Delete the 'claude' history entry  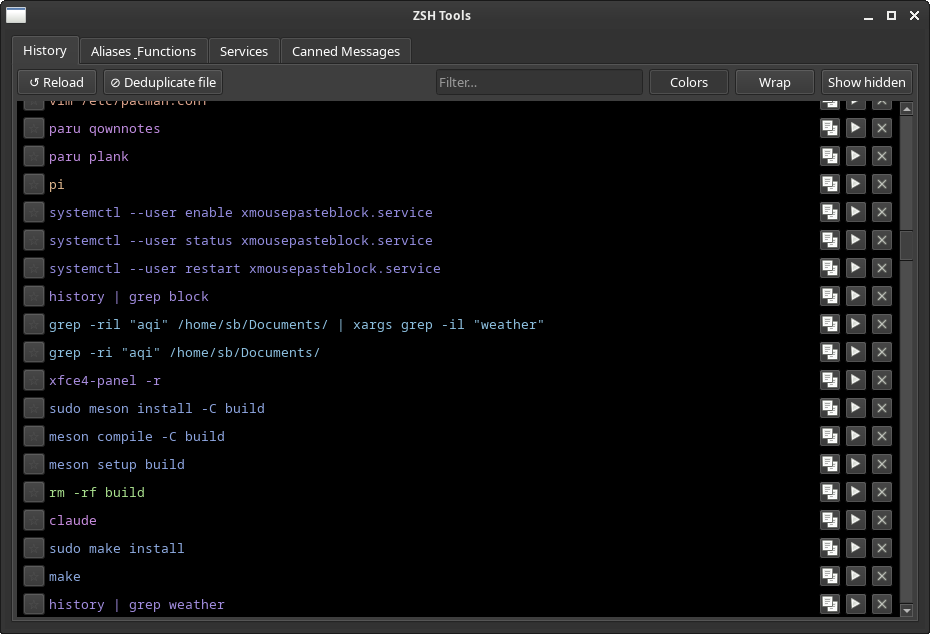click(x=881, y=520)
